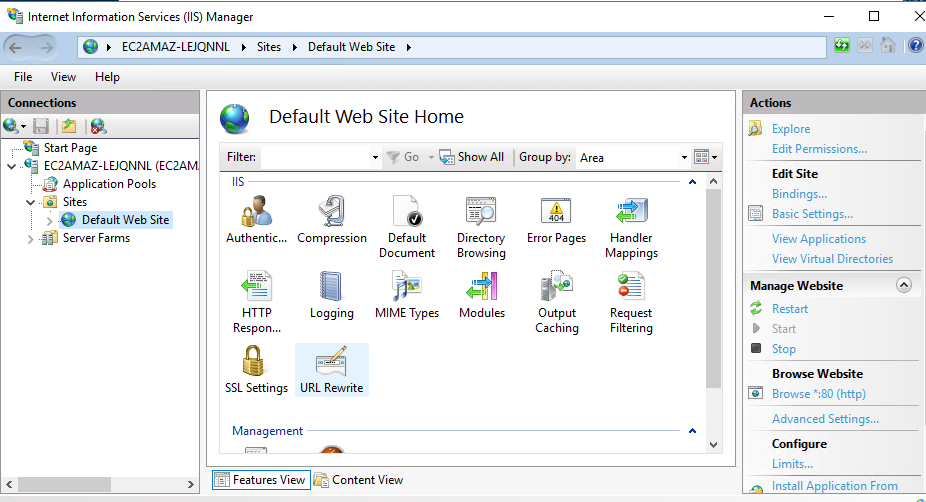Open the View menu
The image size is (926, 502).
63,77
